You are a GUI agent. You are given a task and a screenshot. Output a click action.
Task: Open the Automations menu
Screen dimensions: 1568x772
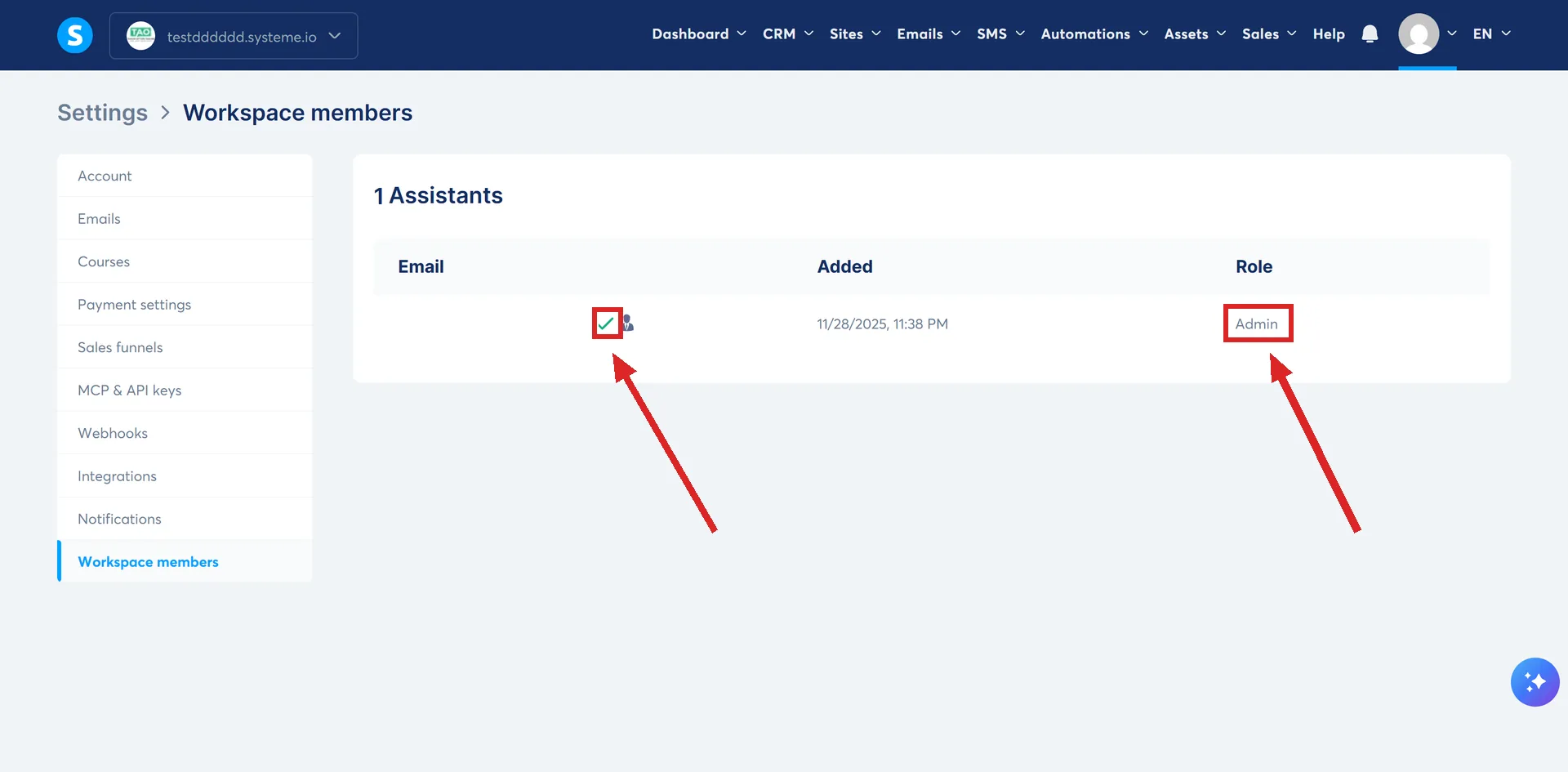tap(1094, 33)
